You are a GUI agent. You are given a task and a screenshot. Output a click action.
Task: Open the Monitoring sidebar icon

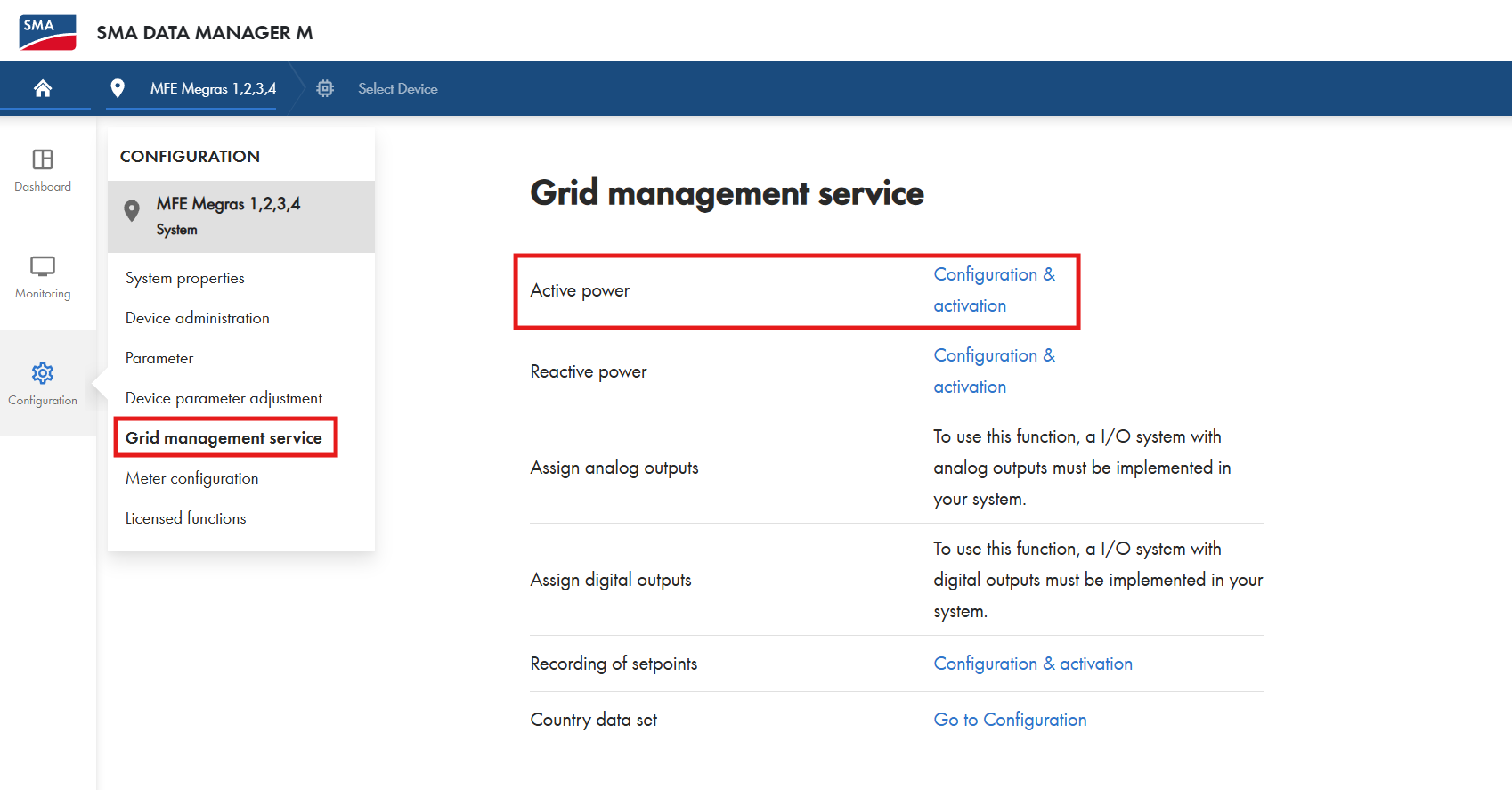pos(43,266)
